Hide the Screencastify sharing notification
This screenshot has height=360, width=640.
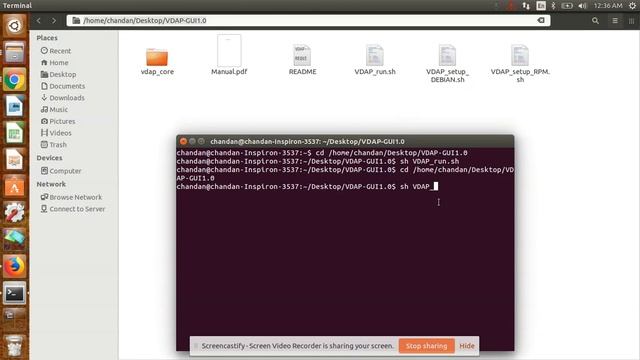point(467,346)
